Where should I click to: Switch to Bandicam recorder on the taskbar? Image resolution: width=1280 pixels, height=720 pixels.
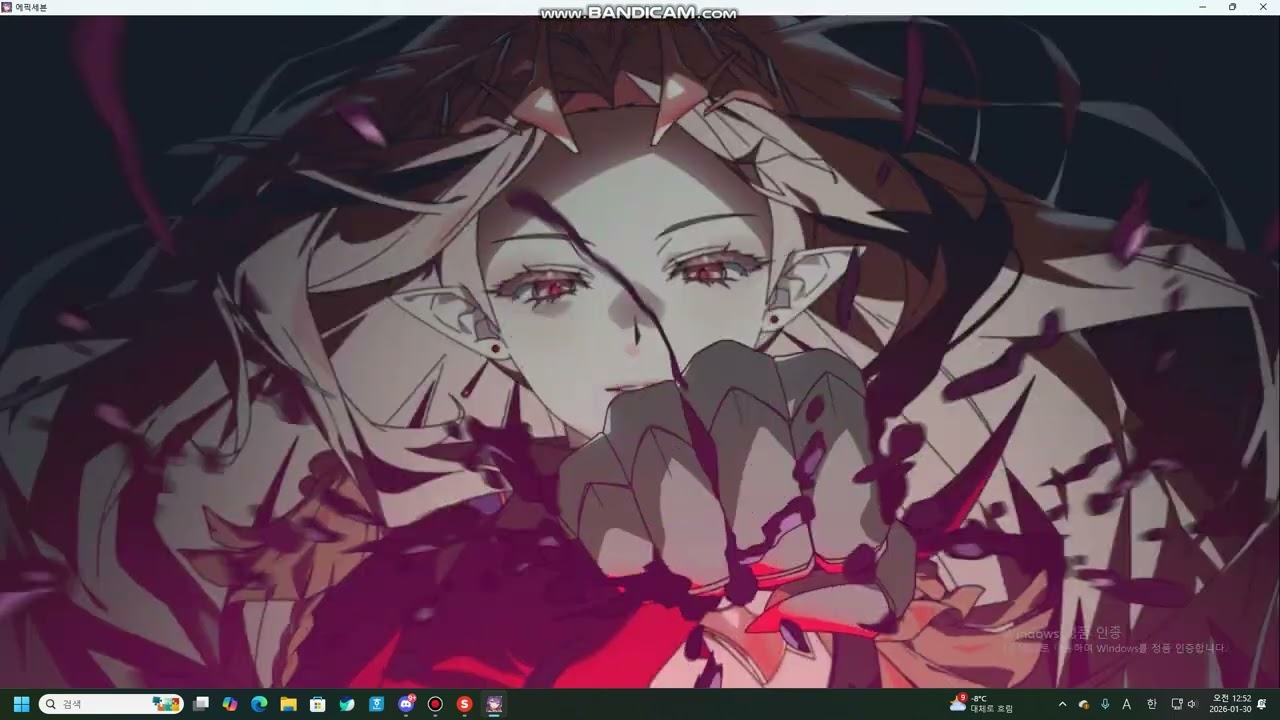click(435, 704)
